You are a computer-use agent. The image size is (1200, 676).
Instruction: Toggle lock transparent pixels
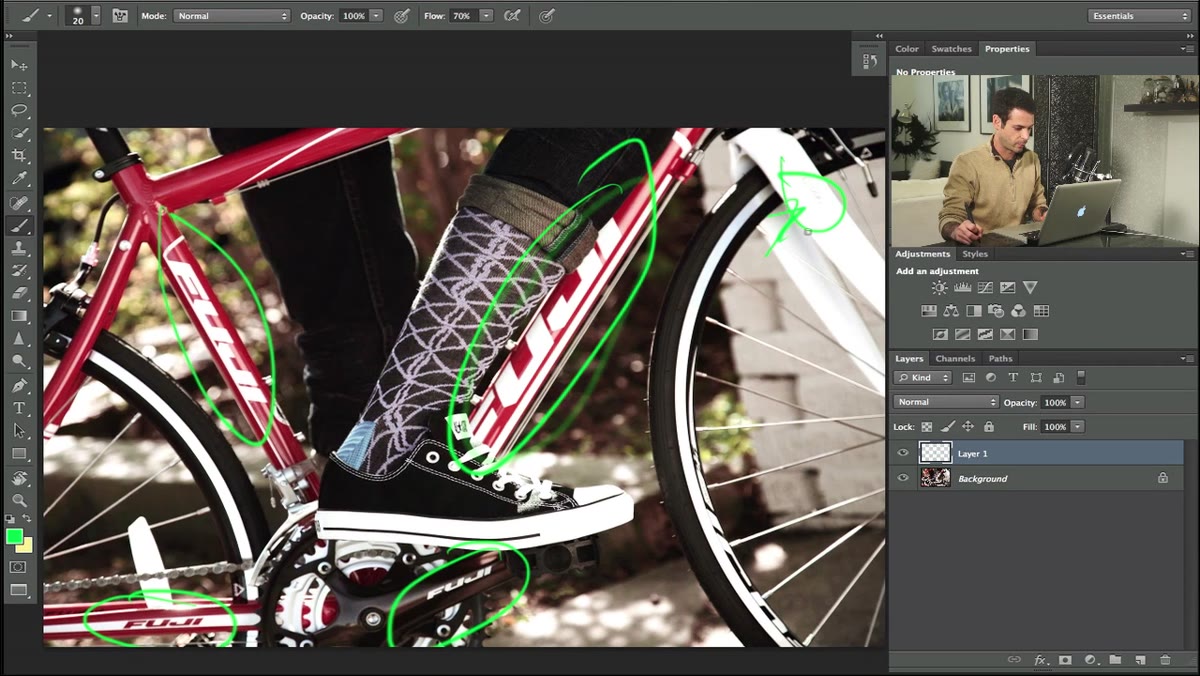click(x=927, y=427)
